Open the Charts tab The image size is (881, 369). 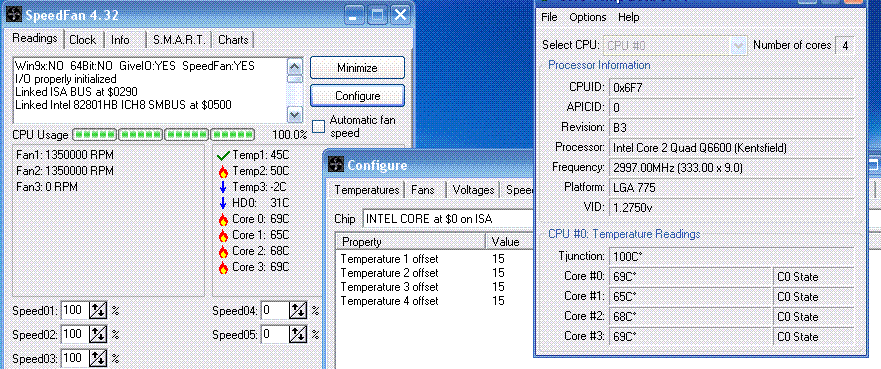(233, 40)
